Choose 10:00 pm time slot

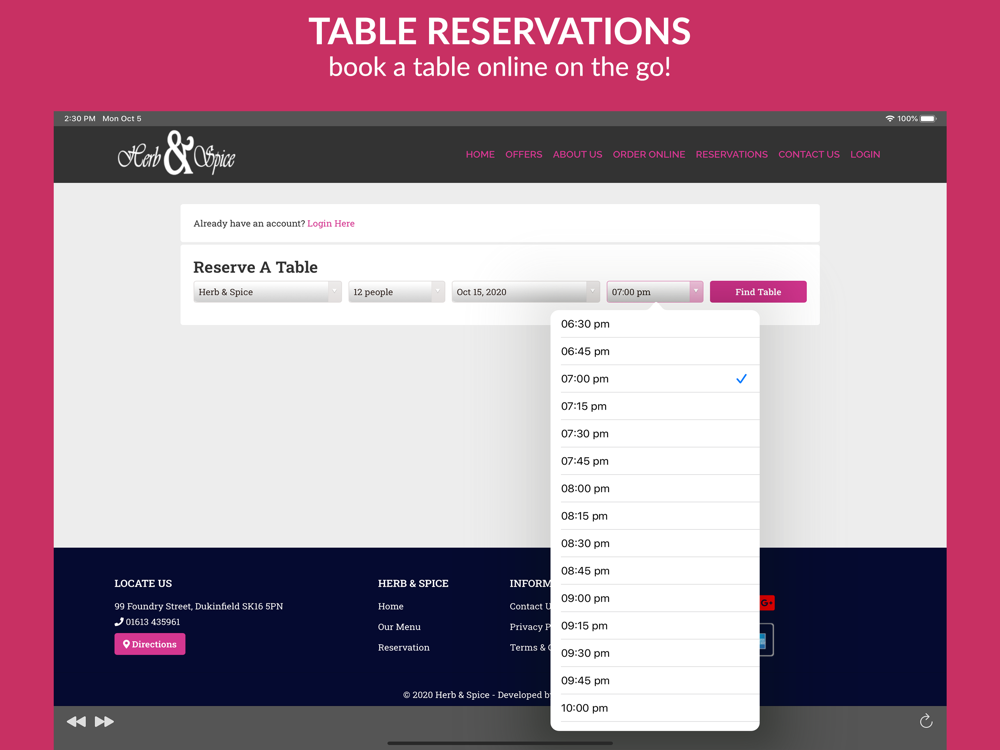(655, 708)
